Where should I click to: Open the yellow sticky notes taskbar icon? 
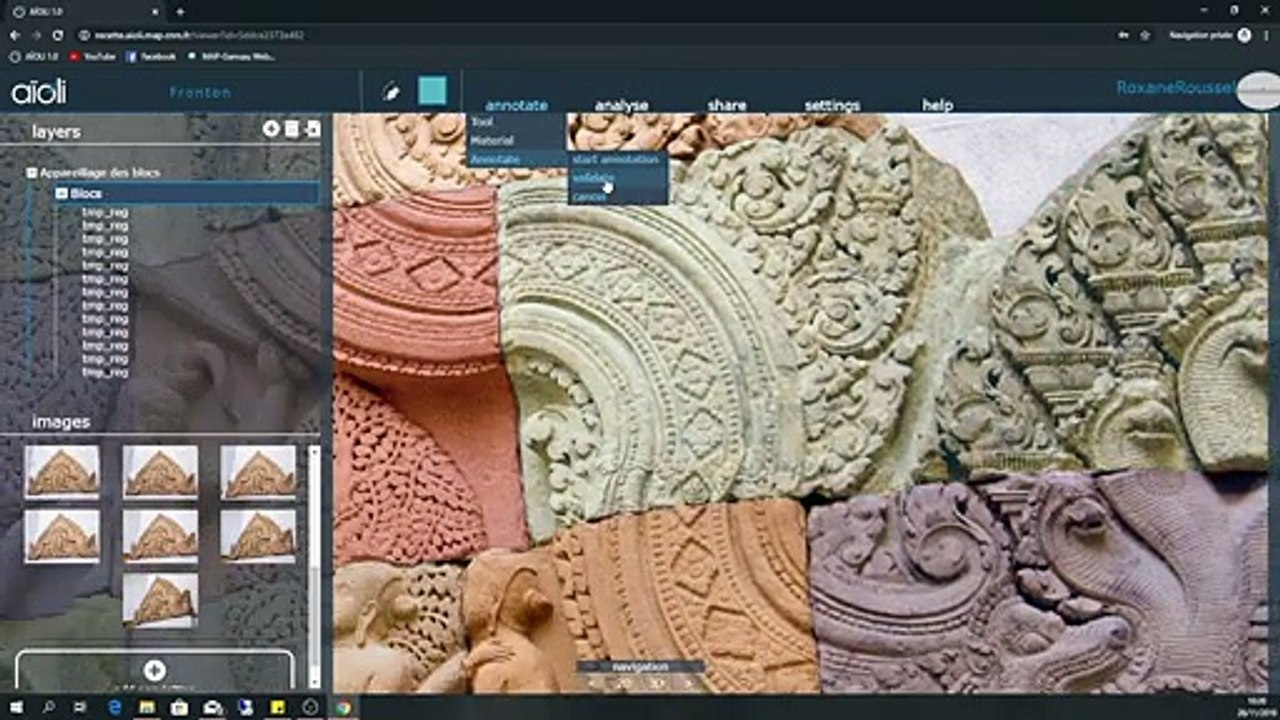[277, 707]
